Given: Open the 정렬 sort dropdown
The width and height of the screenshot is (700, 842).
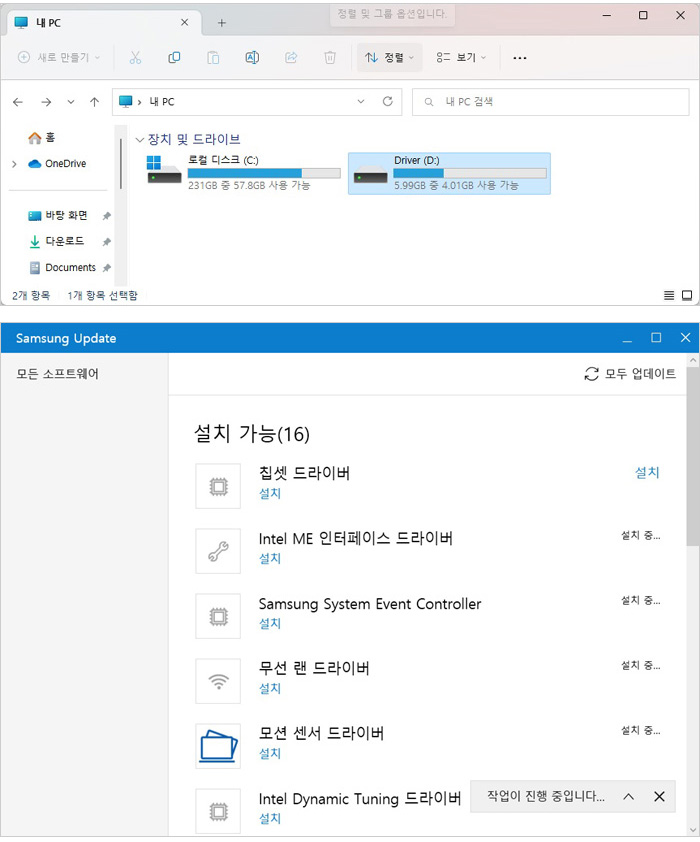Looking at the screenshot, I should (x=389, y=57).
